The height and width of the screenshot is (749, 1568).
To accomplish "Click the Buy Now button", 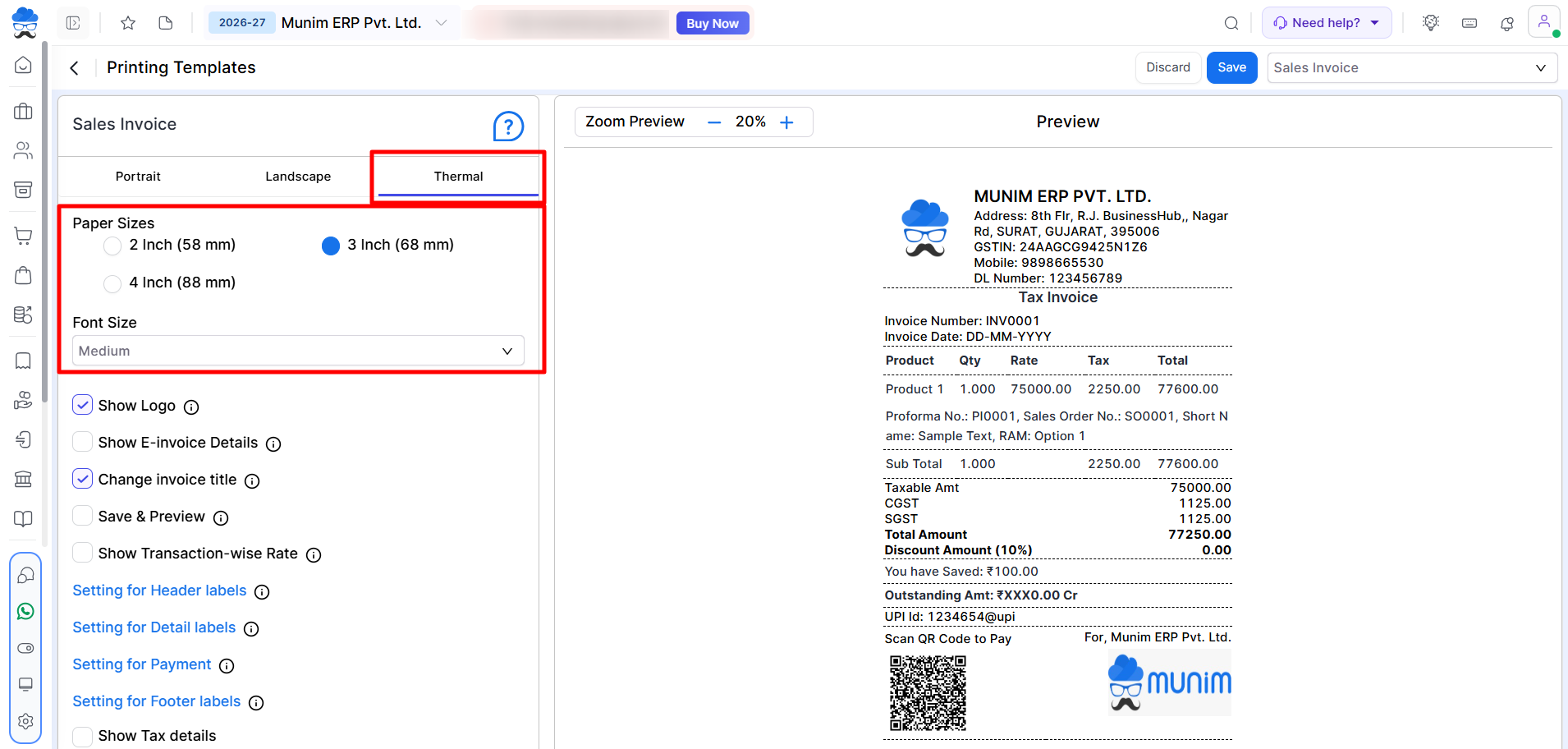I will pyautogui.click(x=713, y=24).
